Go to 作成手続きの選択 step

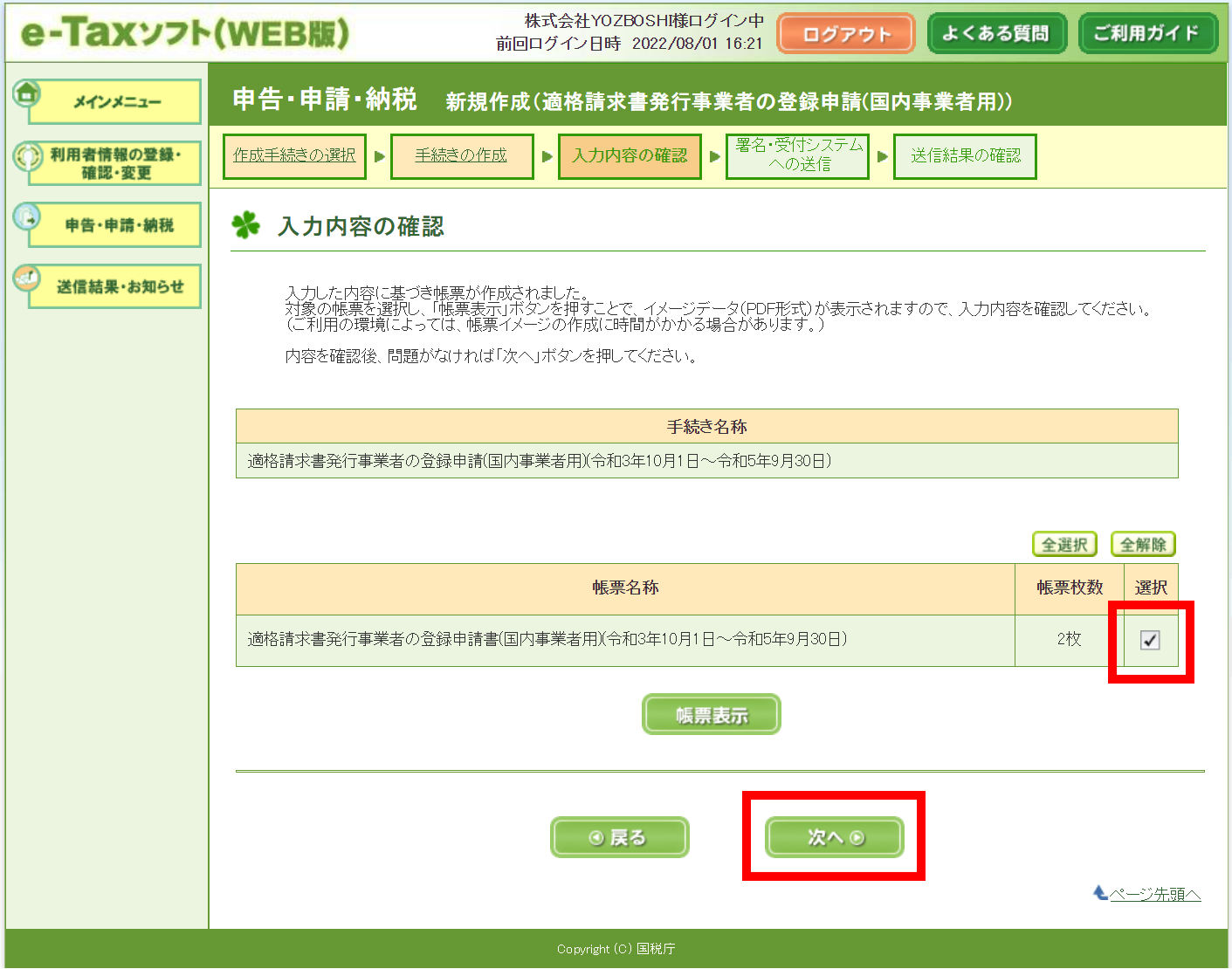294,155
